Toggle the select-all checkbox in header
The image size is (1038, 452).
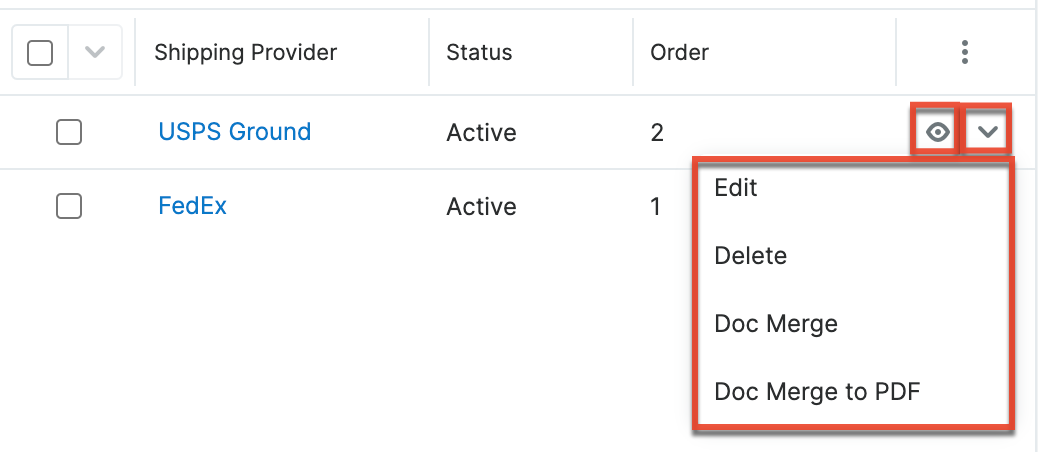pyautogui.click(x=40, y=53)
